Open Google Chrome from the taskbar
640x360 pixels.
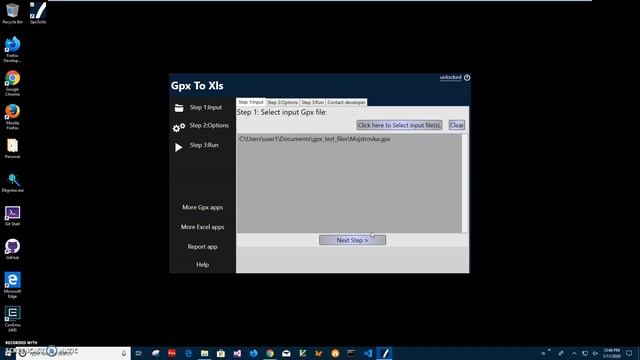coord(270,353)
